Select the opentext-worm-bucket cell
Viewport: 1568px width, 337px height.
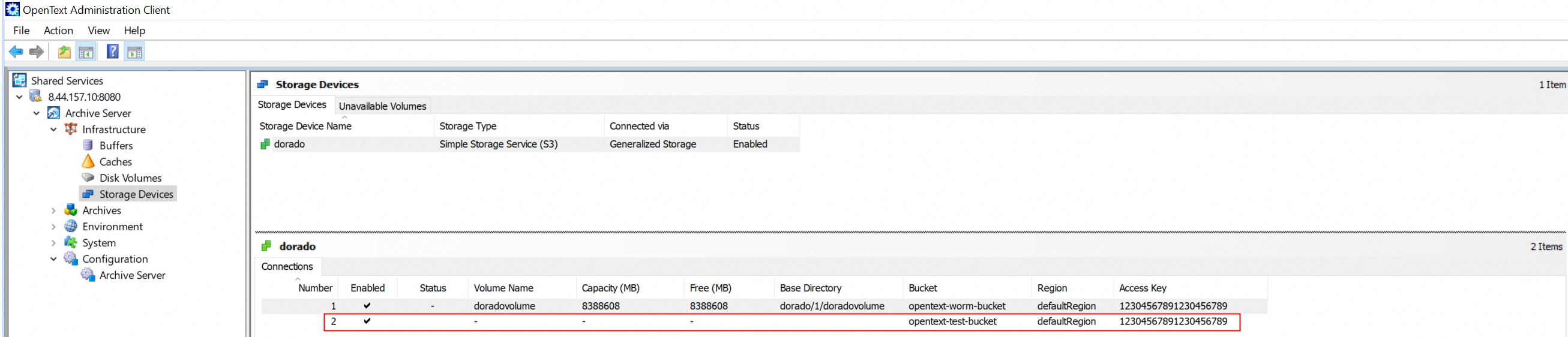[x=957, y=306]
